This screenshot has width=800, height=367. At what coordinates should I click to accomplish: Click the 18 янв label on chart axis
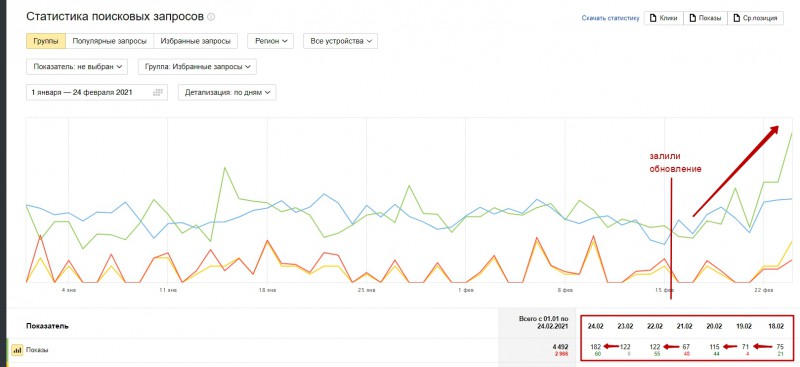click(267, 290)
